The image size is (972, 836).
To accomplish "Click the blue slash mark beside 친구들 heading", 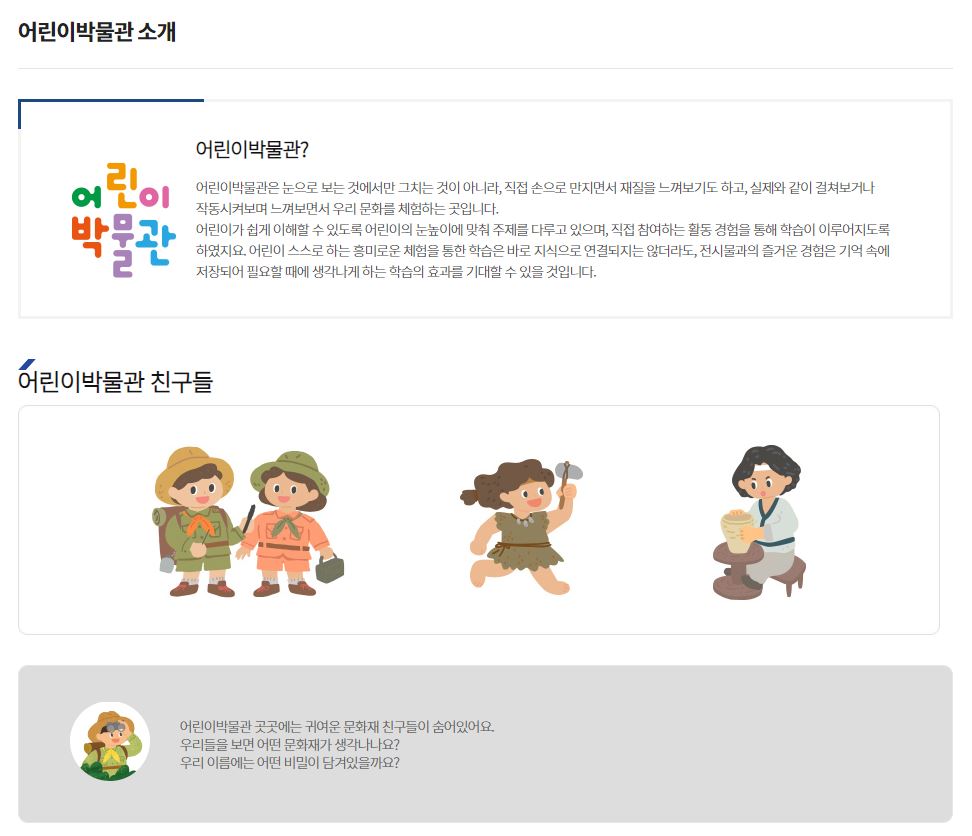I will coord(26,364).
